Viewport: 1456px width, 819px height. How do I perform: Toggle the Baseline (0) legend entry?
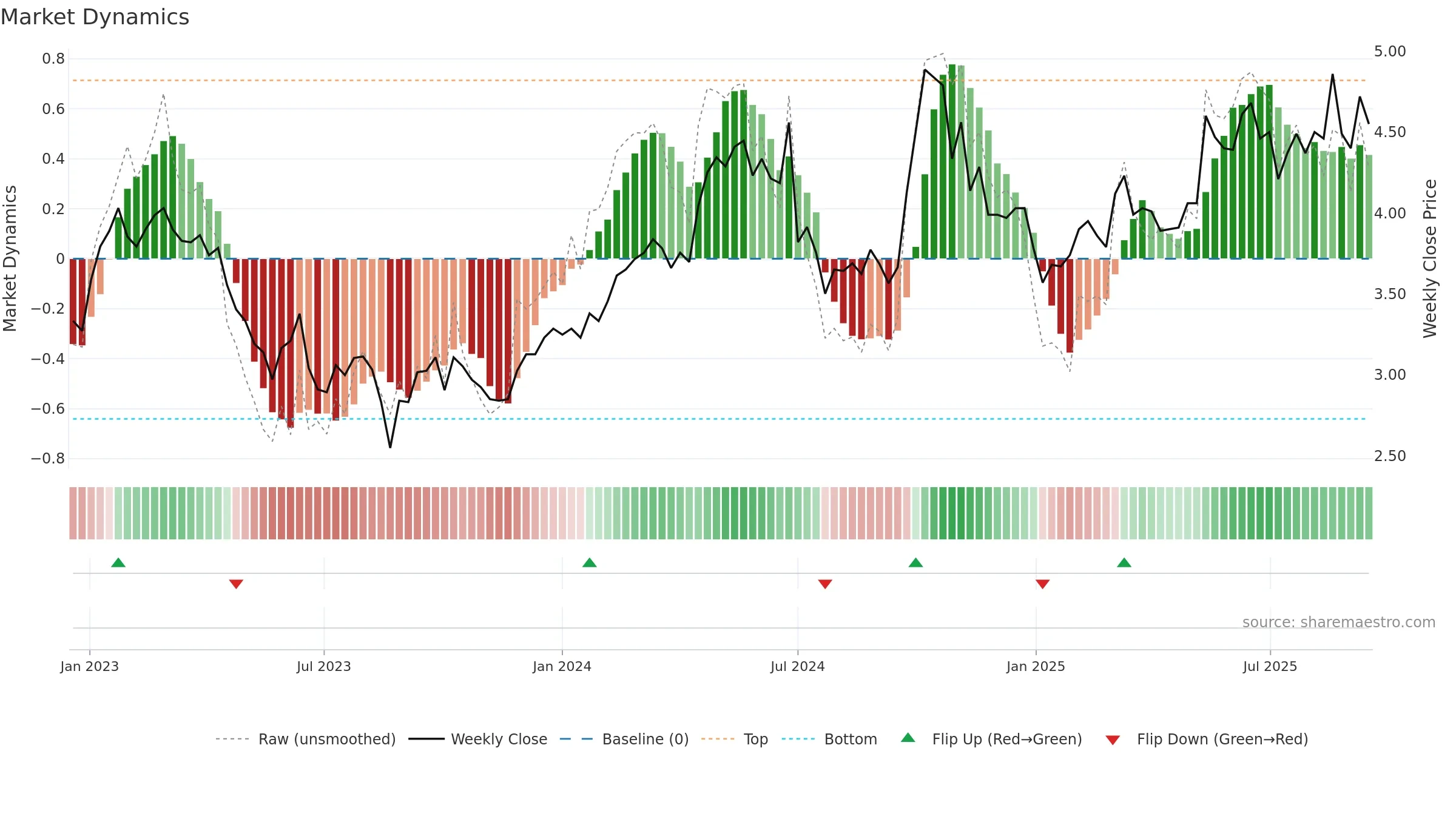624,739
